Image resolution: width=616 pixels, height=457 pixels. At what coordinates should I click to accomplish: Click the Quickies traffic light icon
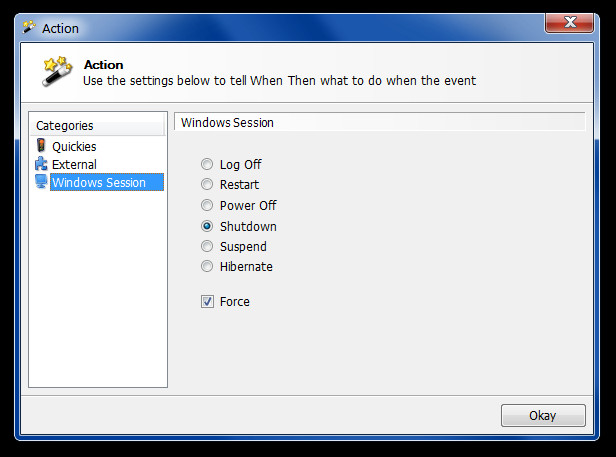pyautogui.click(x=41, y=145)
